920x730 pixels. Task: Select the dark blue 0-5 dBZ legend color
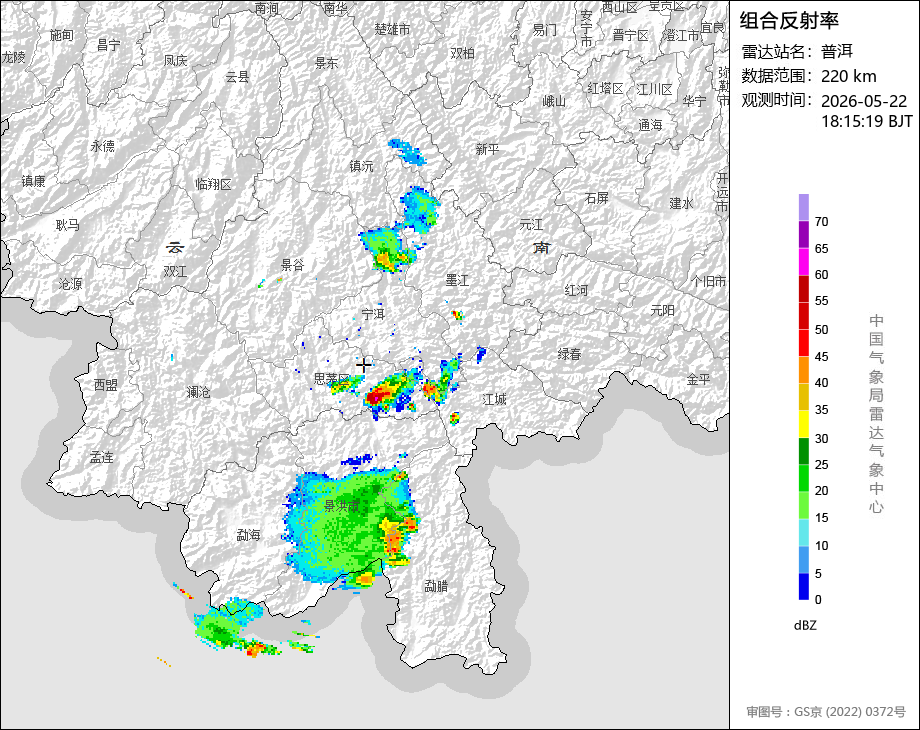coord(804,586)
